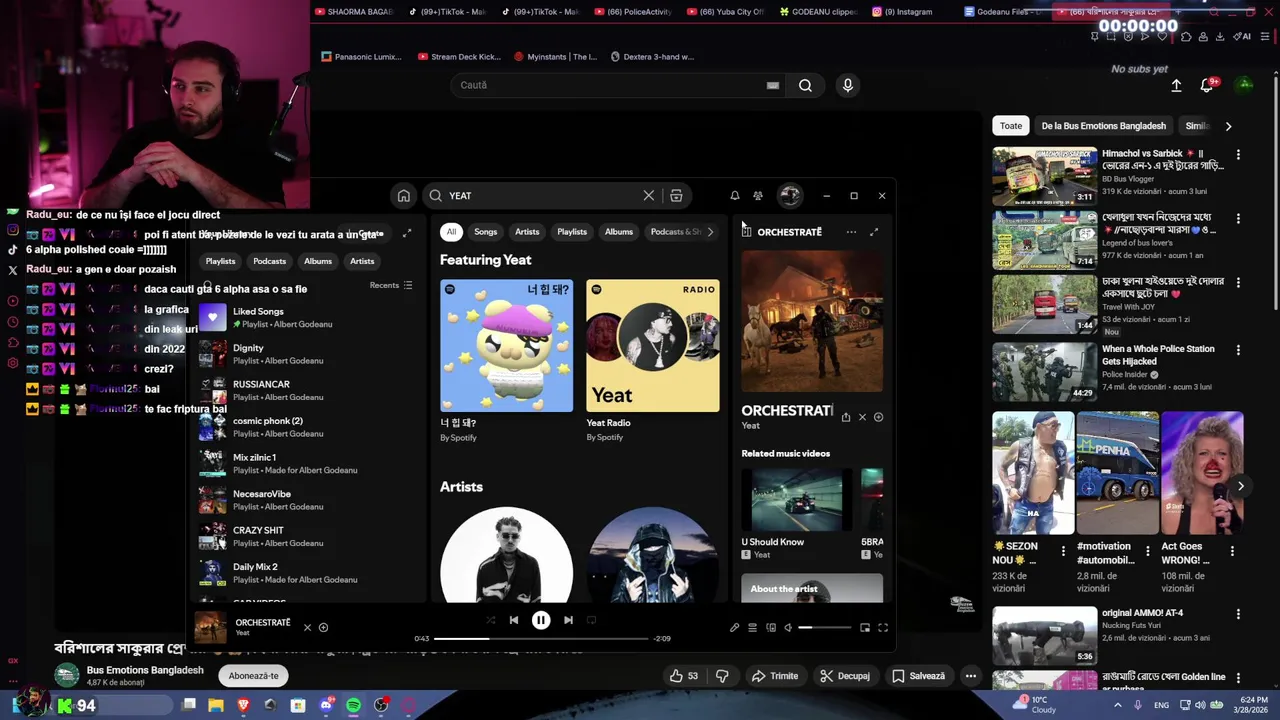Open Spotify profile avatar menu
Screen dimensions: 1280x720
click(790, 196)
